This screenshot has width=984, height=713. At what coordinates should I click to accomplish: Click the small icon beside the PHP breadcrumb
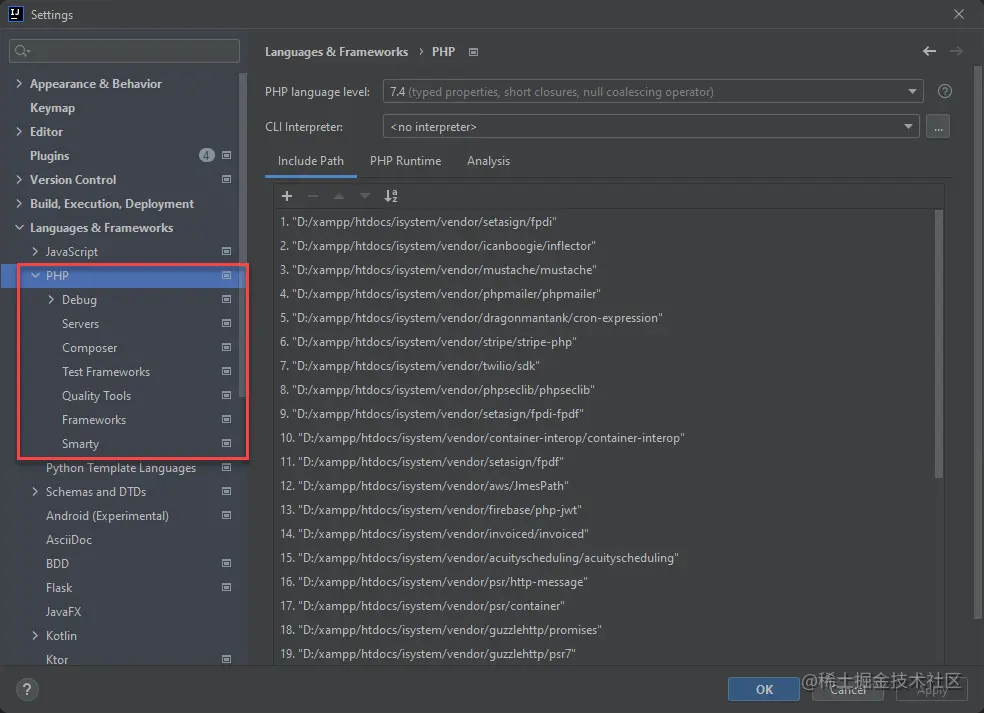coord(473,52)
